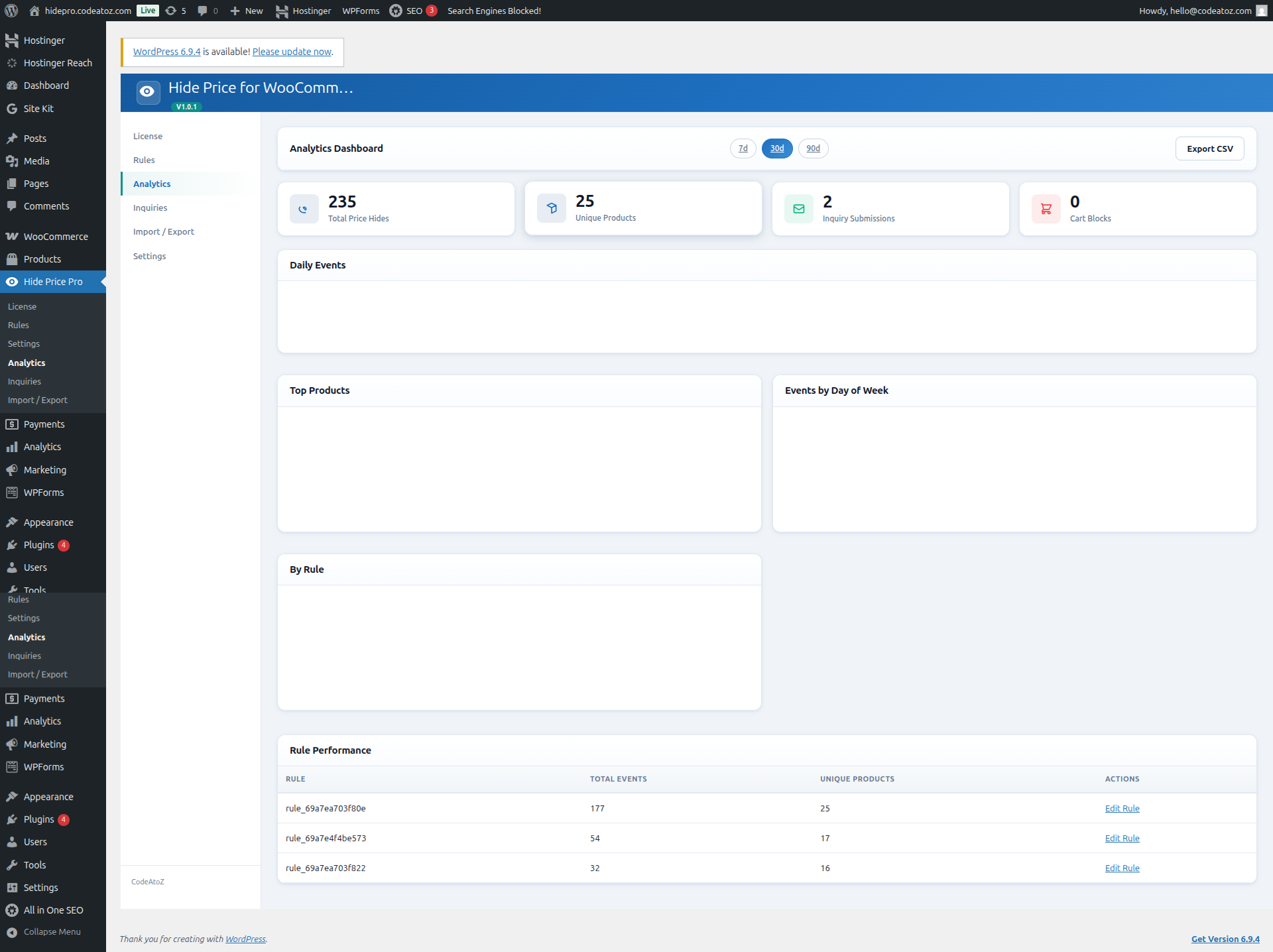
Task: Click the Collapse Menu arrow icon
Action: (12, 932)
